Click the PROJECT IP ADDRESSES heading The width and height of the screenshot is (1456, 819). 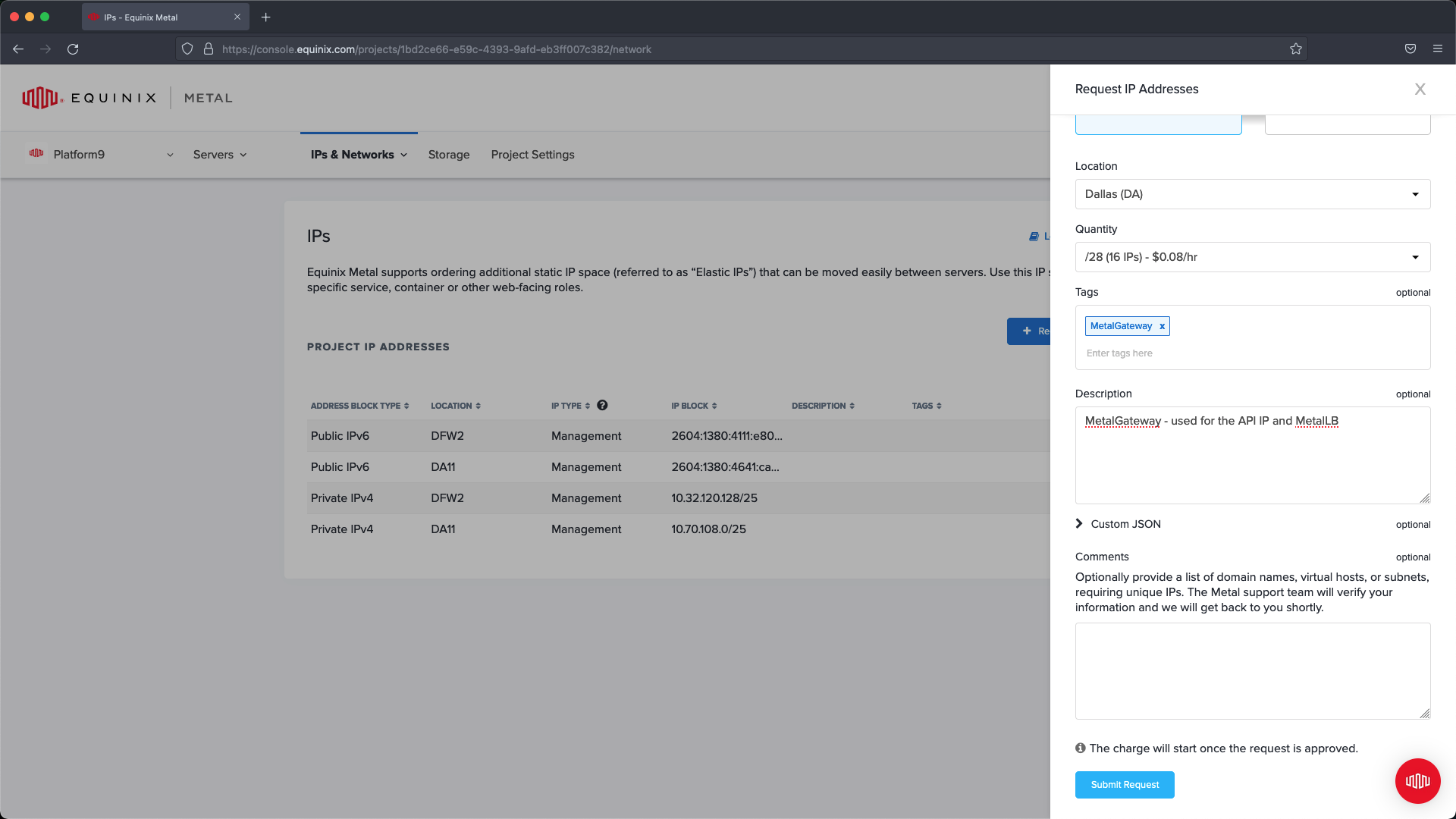pyautogui.click(x=378, y=347)
